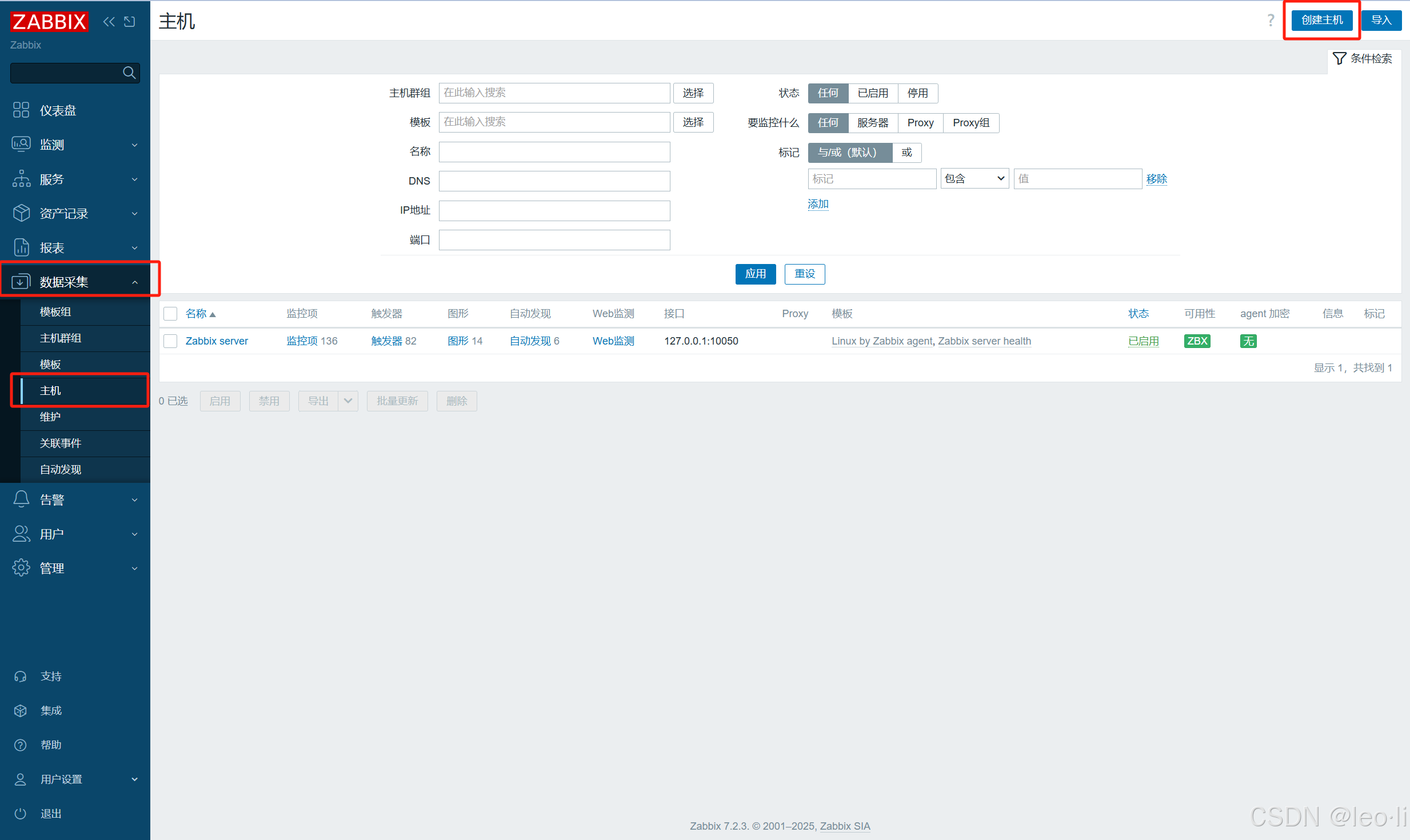Collapse sidebar using double-chevron icon

(x=109, y=22)
